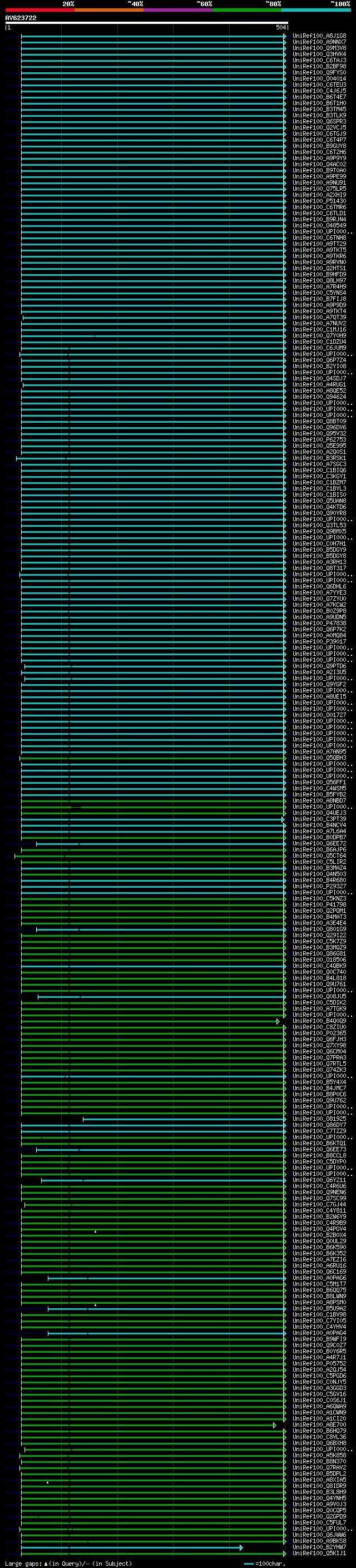Image resolution: width=356 pixels, height=1568 pixels.
Task: Click the purple ~60% identity legend segment
Action: tap(177, 10)
